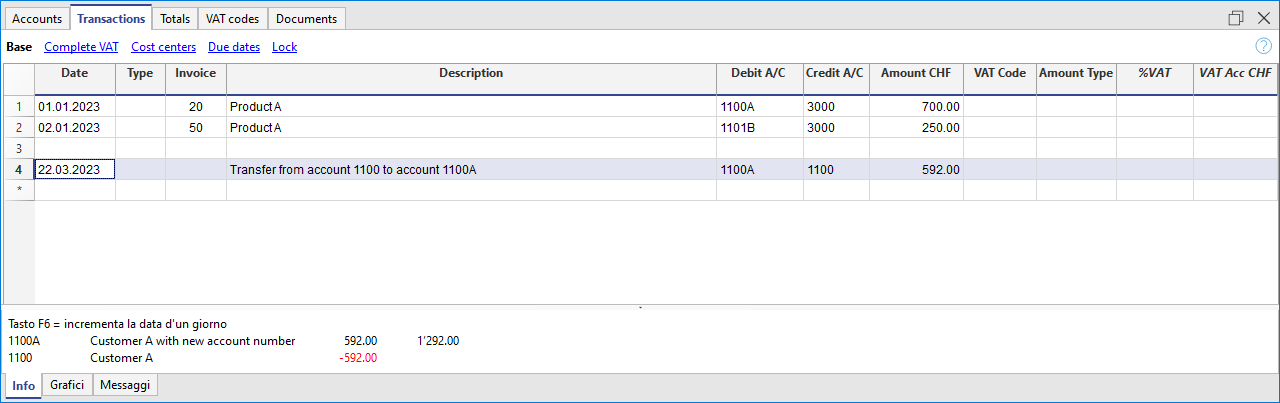The height and width of the screenshot is (403, 1280).
Task: Show the Due dates view
Action: coord(234,47)
